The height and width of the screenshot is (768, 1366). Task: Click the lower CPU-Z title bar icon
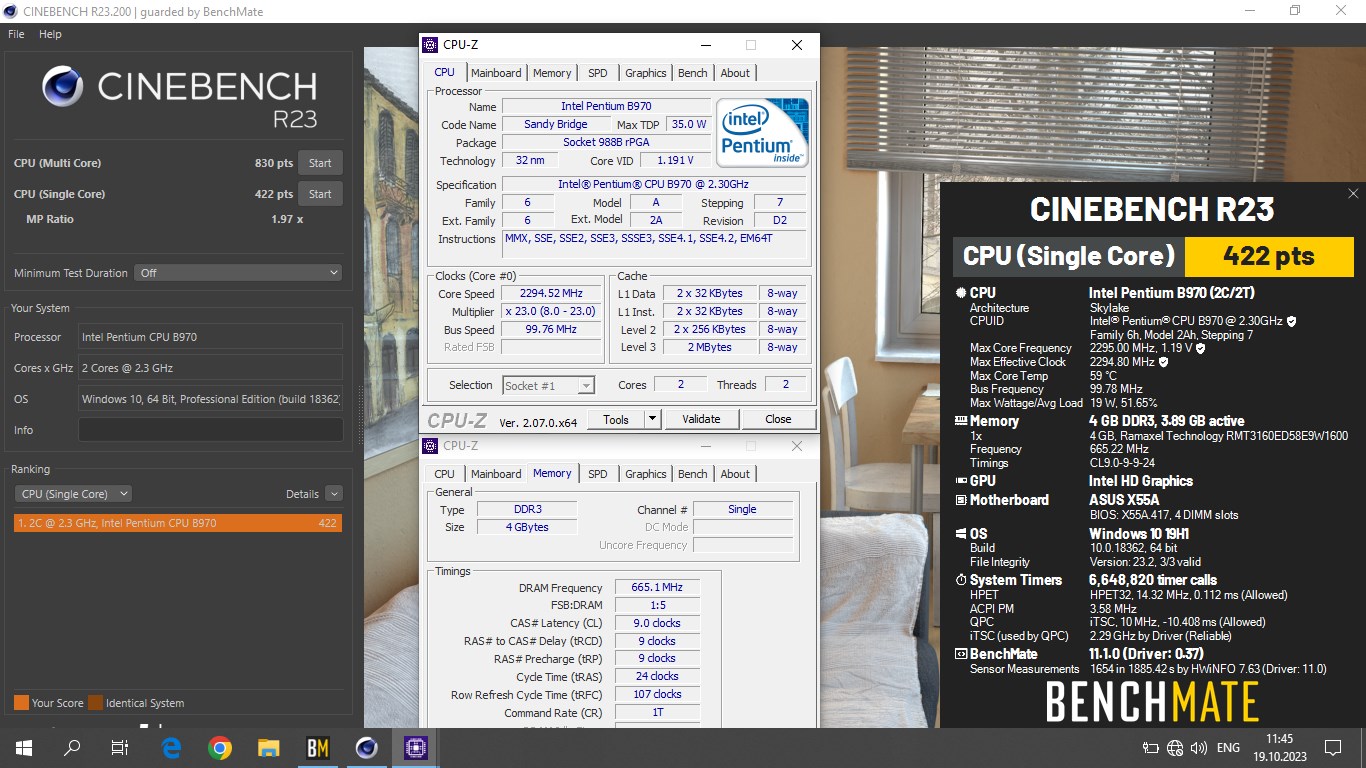point(430,446)
